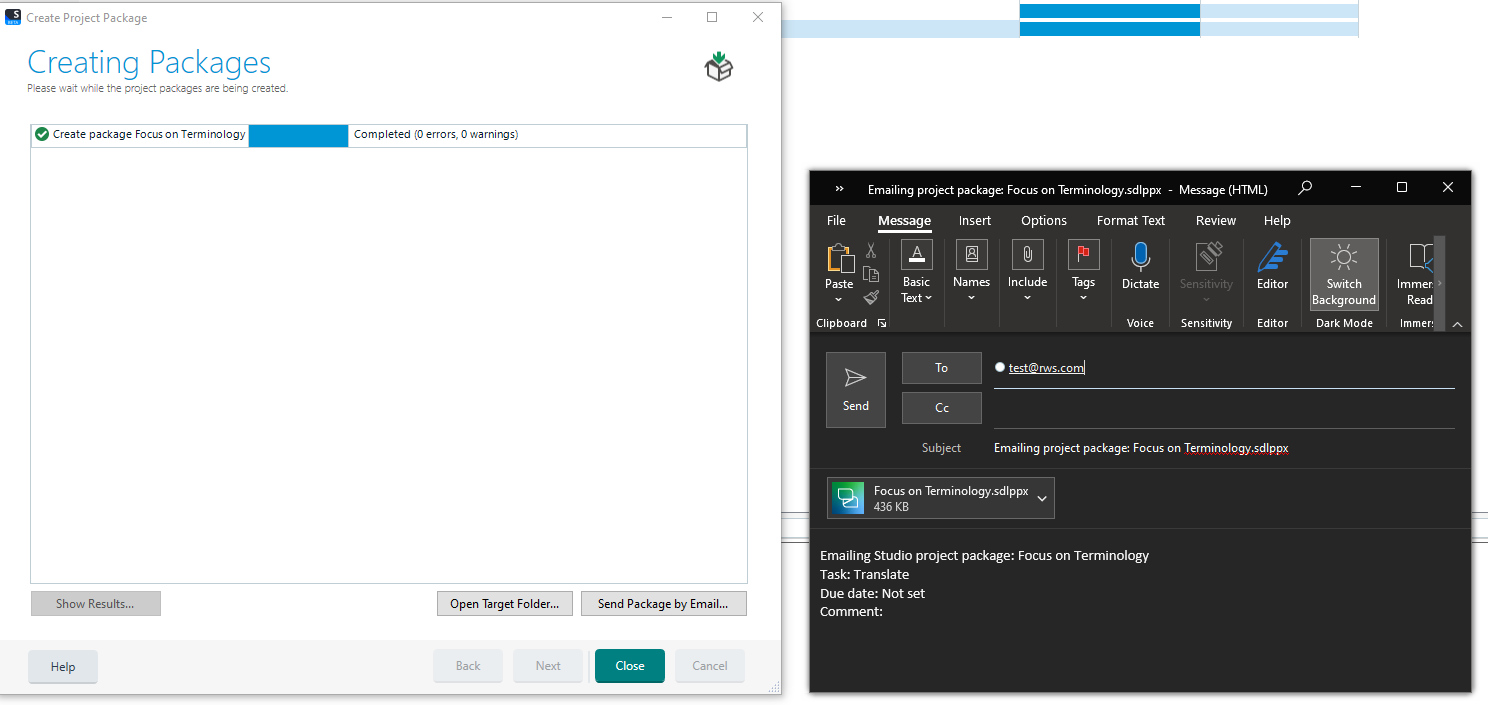
Task: Click the Cut scissors icon
Action: (x=871, y=251)
